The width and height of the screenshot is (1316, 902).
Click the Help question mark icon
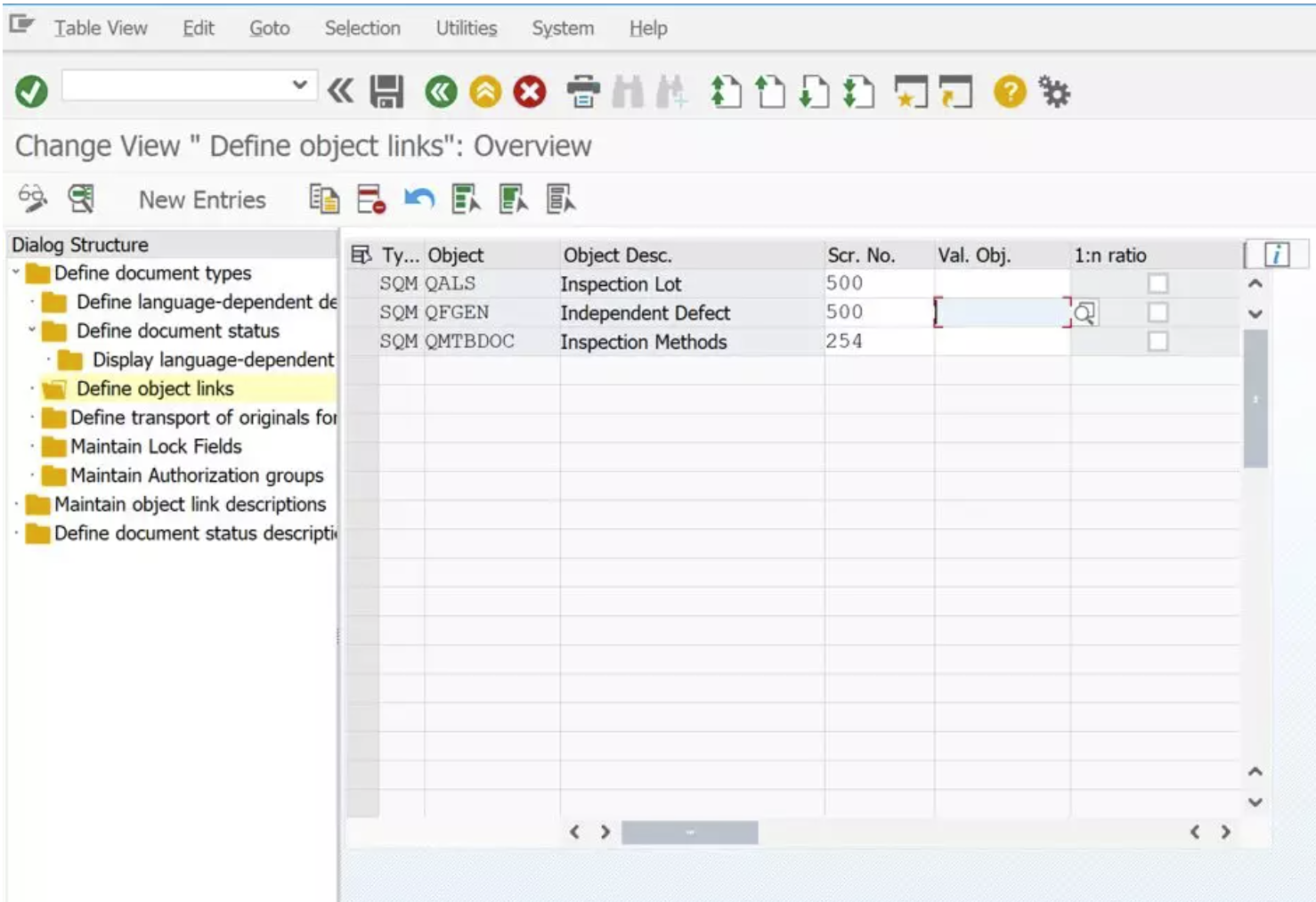(x=1009, y=91)
